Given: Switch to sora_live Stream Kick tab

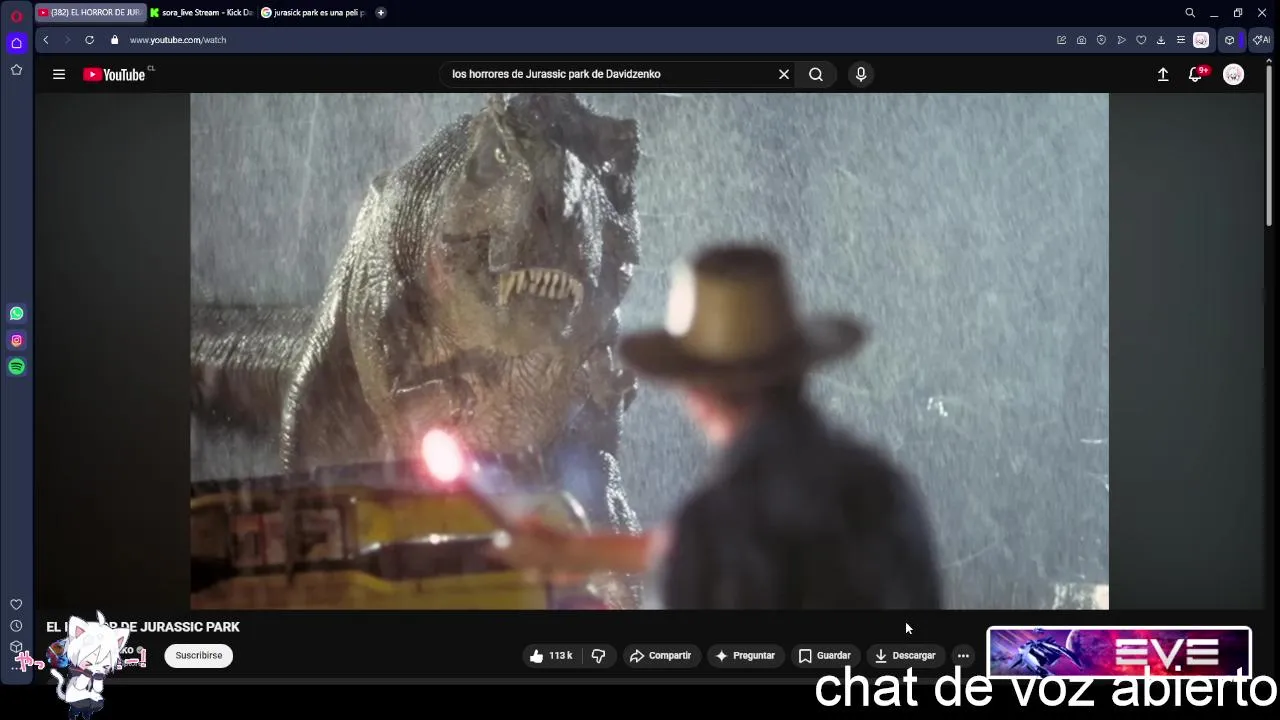Looking at the screenshot, I should pos(201,13).
